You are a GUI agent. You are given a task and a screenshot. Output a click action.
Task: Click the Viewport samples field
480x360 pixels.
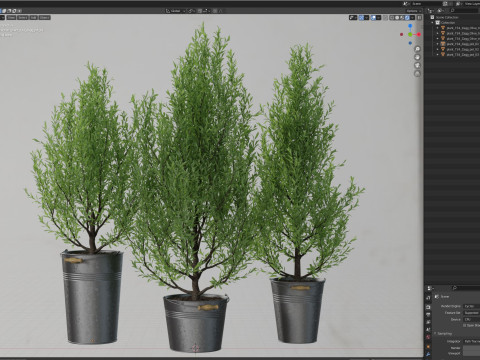pos(472,353)
